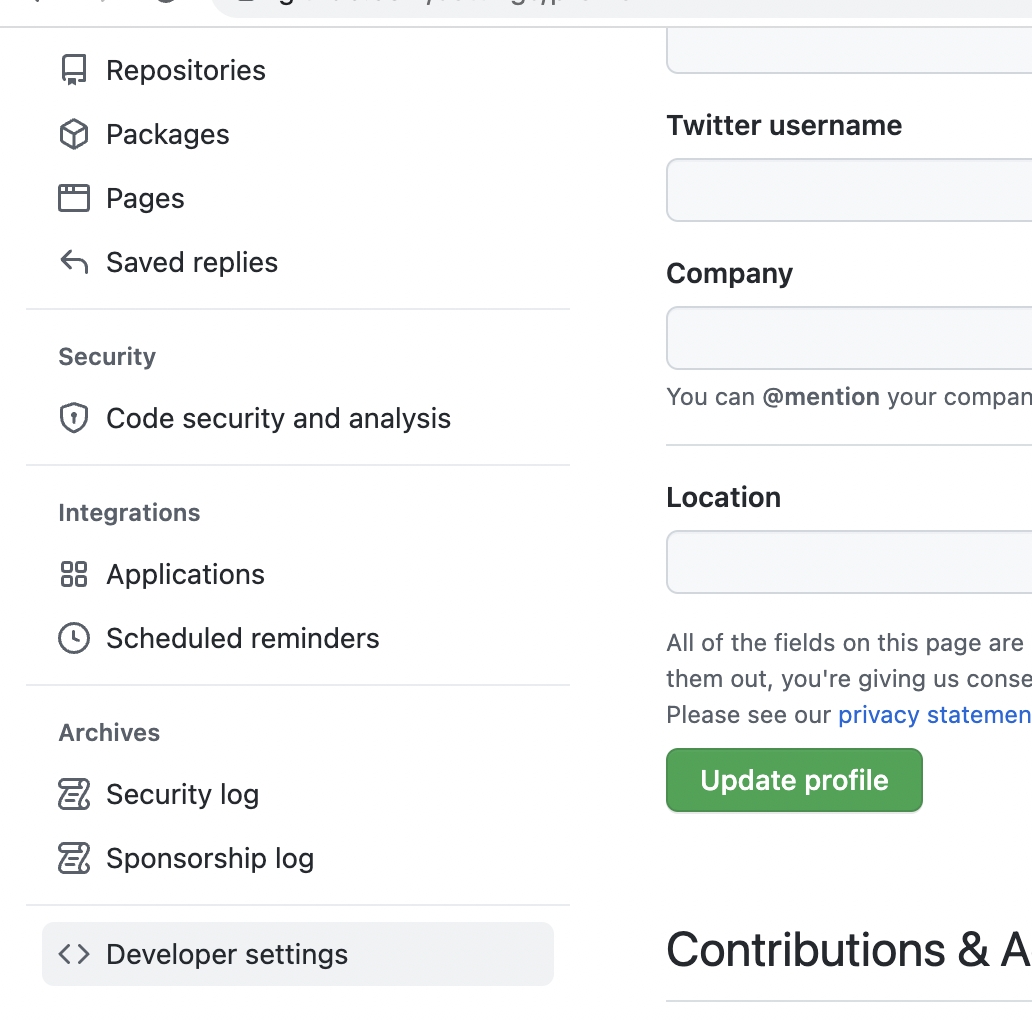Viewport: 1032px width, 1020px height.
Task: Click into the Company text field
Action: click(849, 338)
